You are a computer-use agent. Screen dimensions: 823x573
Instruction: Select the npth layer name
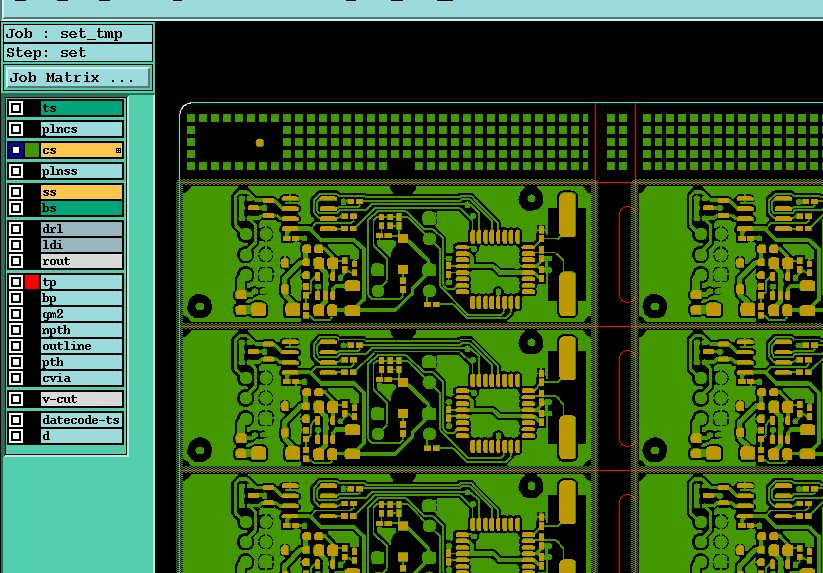(82, 330)
